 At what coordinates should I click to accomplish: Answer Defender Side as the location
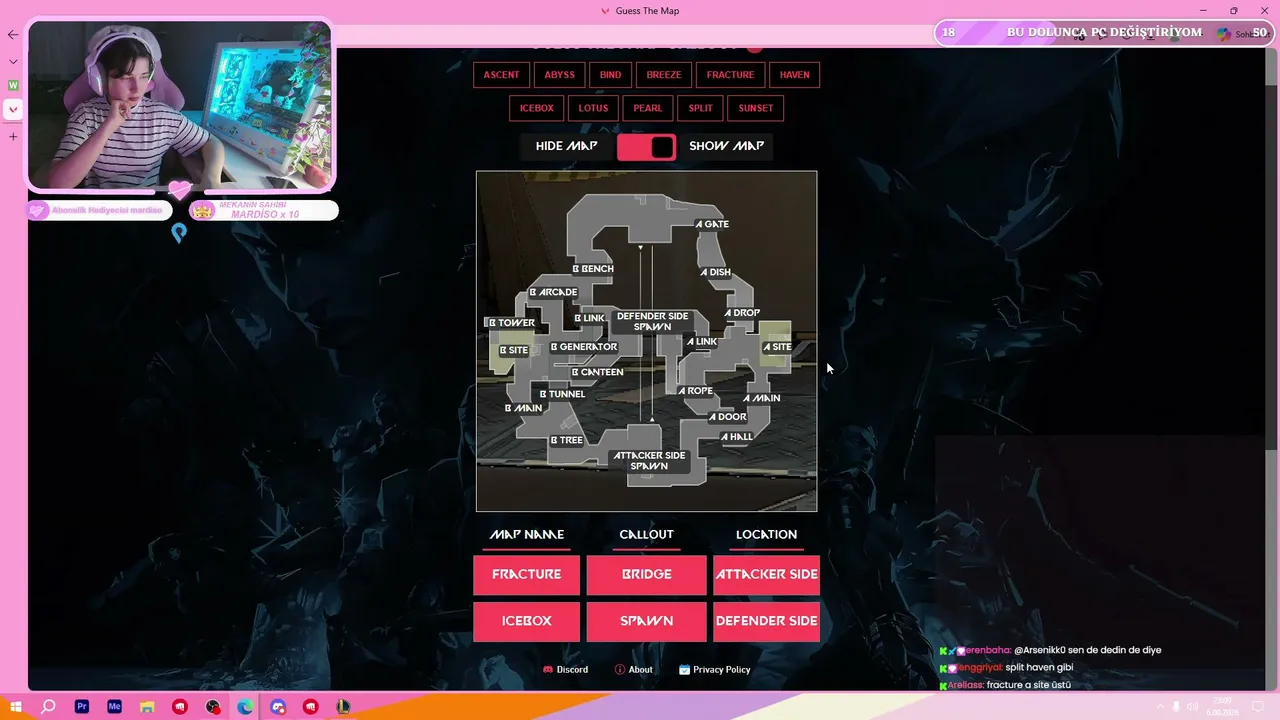point(766,621)
